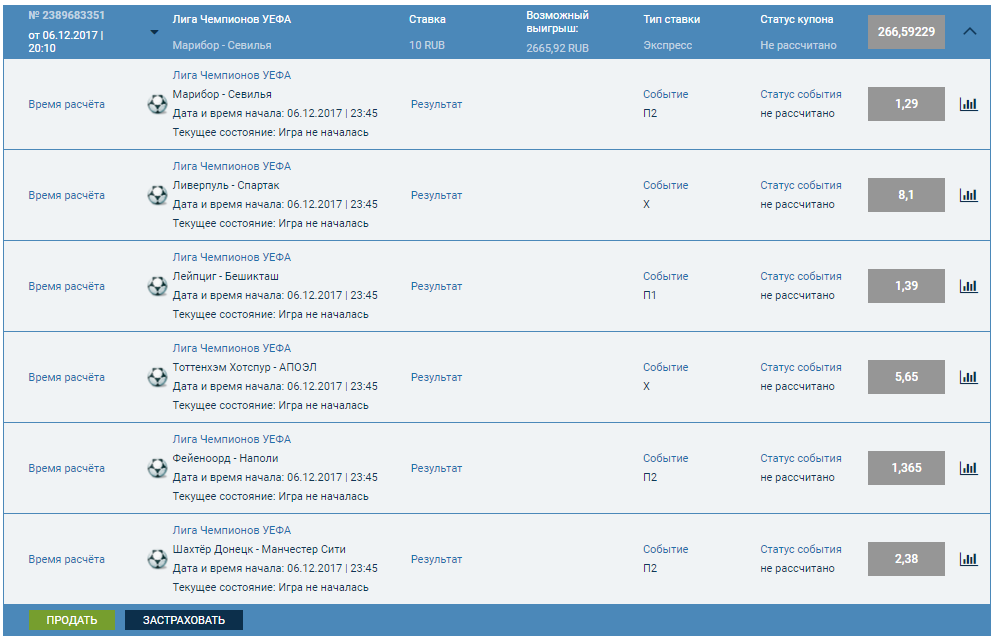Click odds 5,65 for Тоттенхэм - АПОЭЛ

click(906, 377)
